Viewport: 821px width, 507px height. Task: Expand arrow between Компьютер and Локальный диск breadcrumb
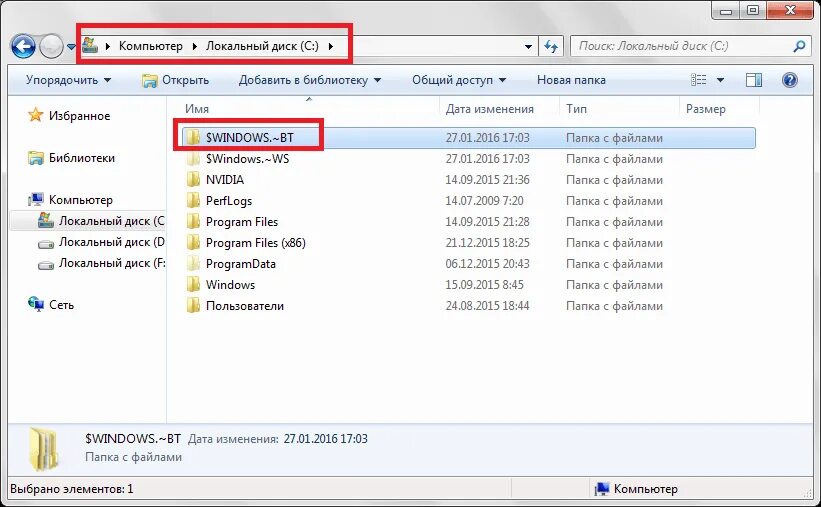pos(194,46)
